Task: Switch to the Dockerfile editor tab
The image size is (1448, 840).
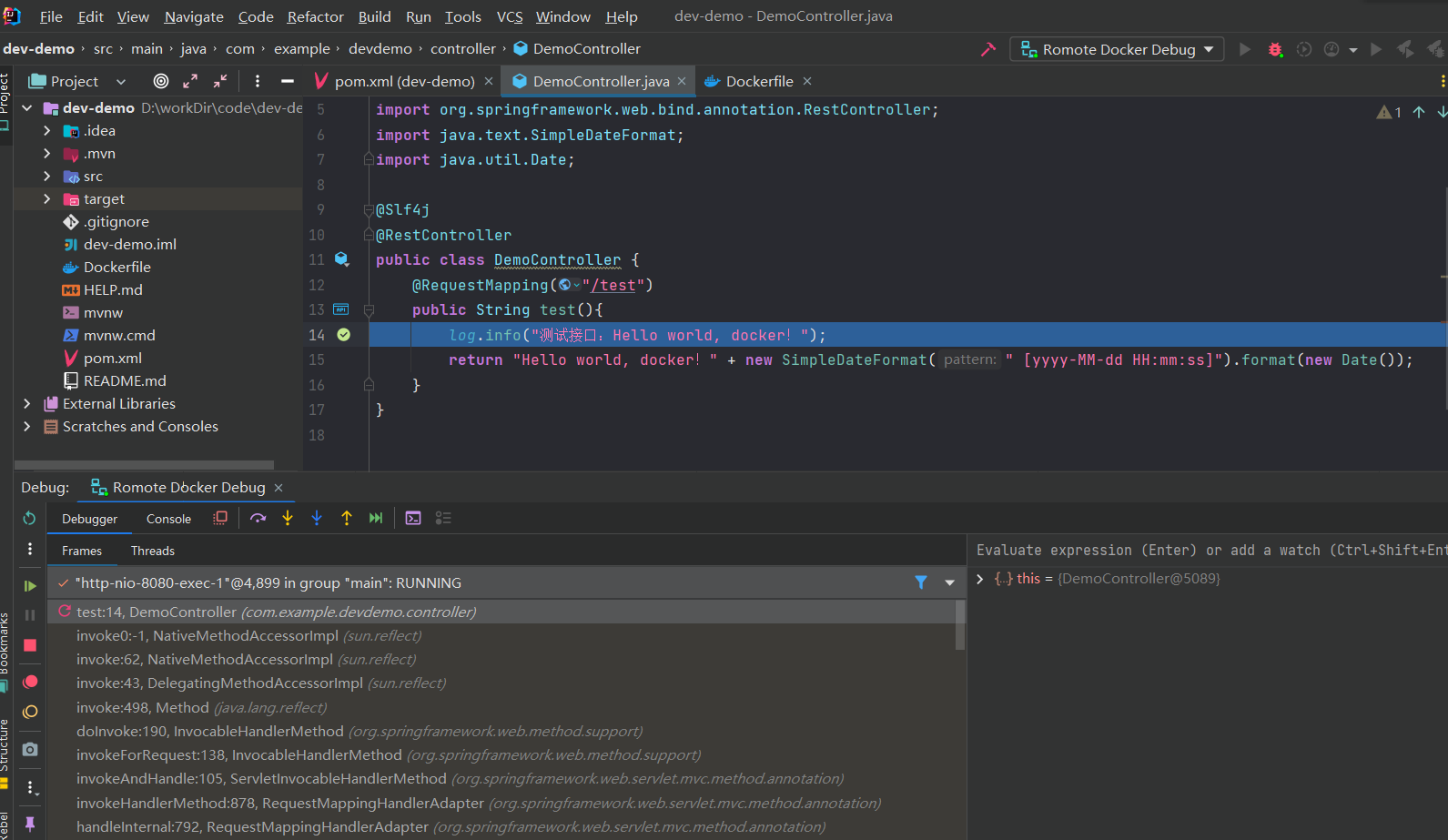Action: click(759, 81)
